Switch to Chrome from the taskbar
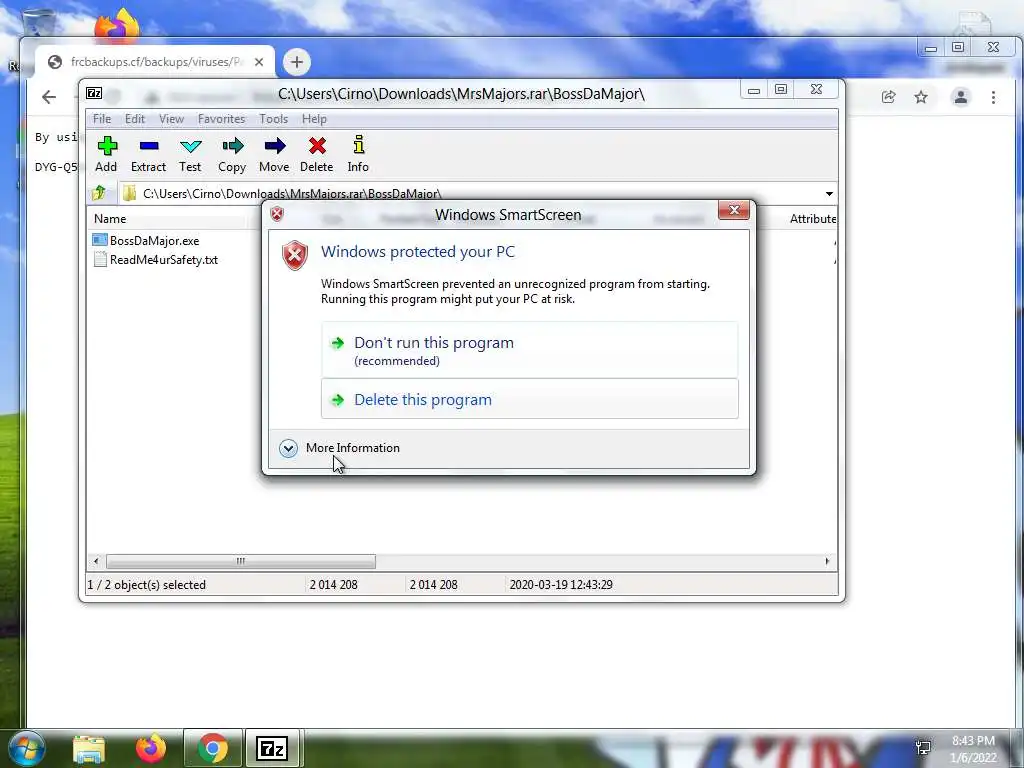 tap(213, 748)
